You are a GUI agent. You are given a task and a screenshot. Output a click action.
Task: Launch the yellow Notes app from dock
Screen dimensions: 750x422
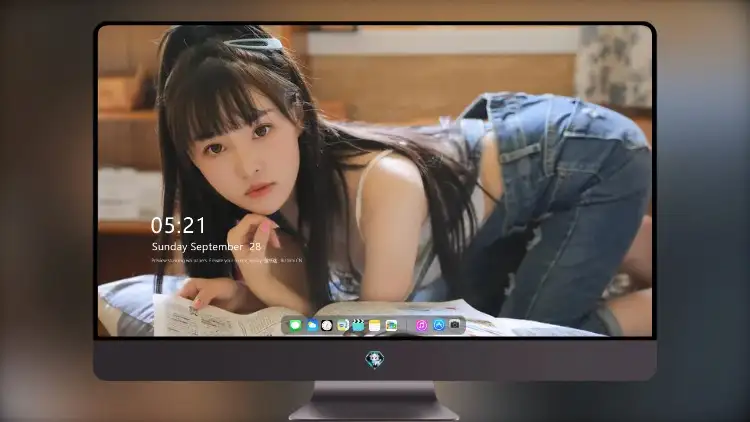coord(375,325)
